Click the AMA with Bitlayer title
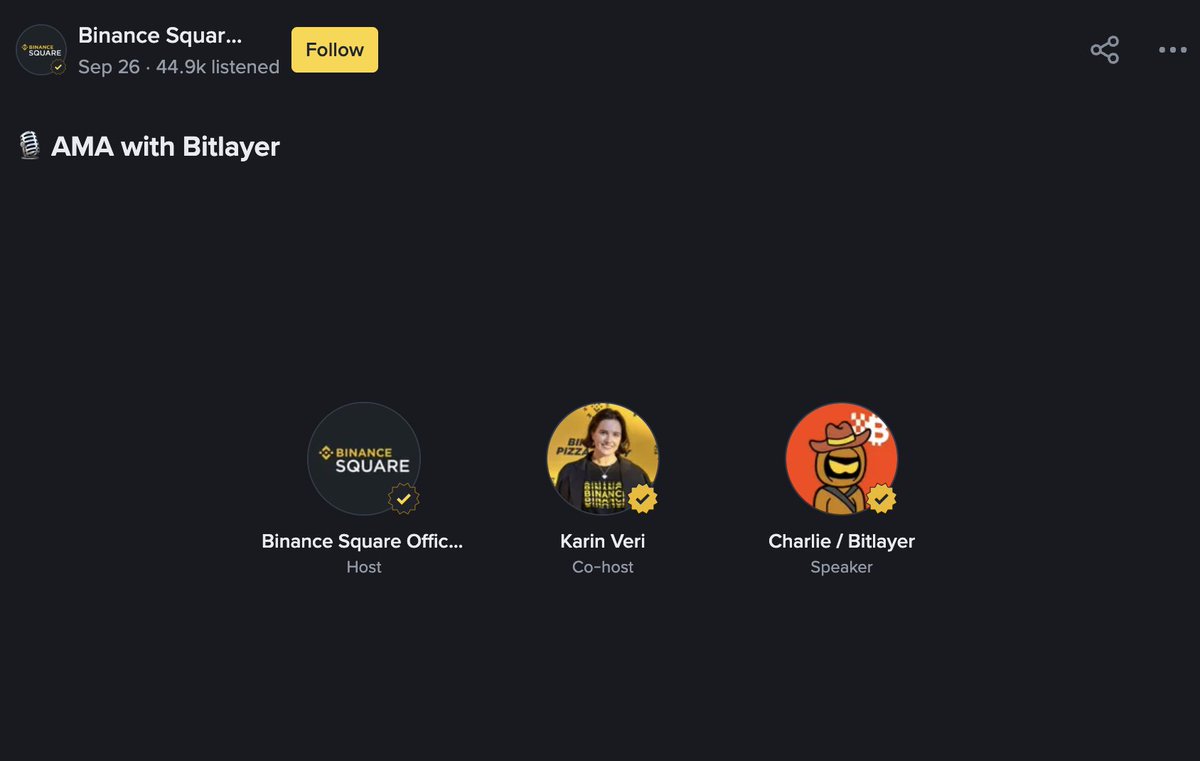1200x761 pixels. (x=165, y=147)
